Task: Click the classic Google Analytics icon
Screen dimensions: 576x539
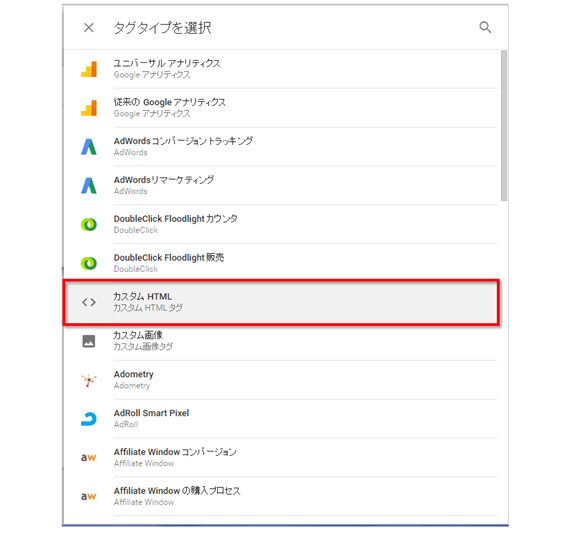Action: point(89,108)
